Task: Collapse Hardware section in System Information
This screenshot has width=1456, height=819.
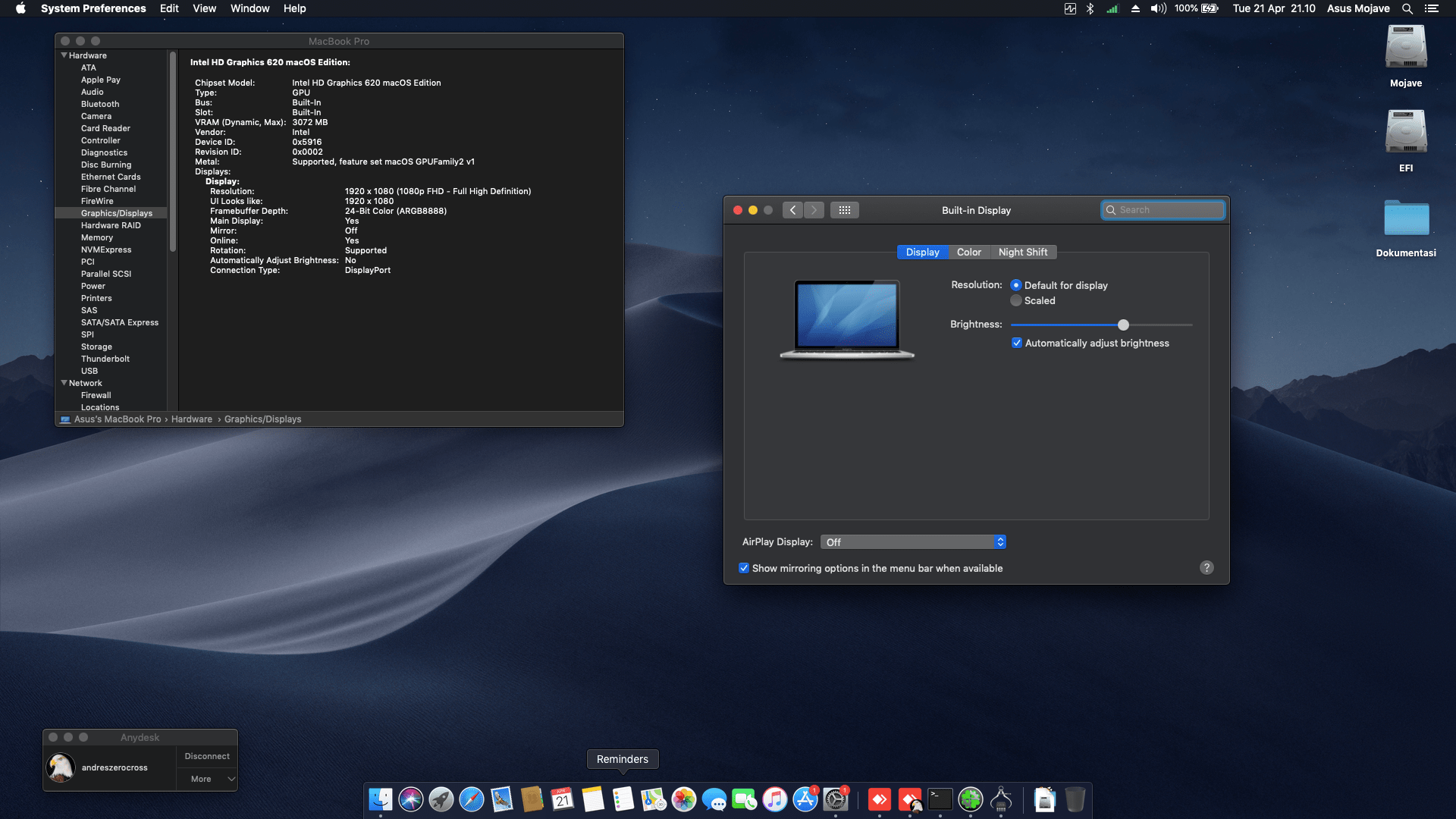Action: pyautogui.click(x=64, y=55)
